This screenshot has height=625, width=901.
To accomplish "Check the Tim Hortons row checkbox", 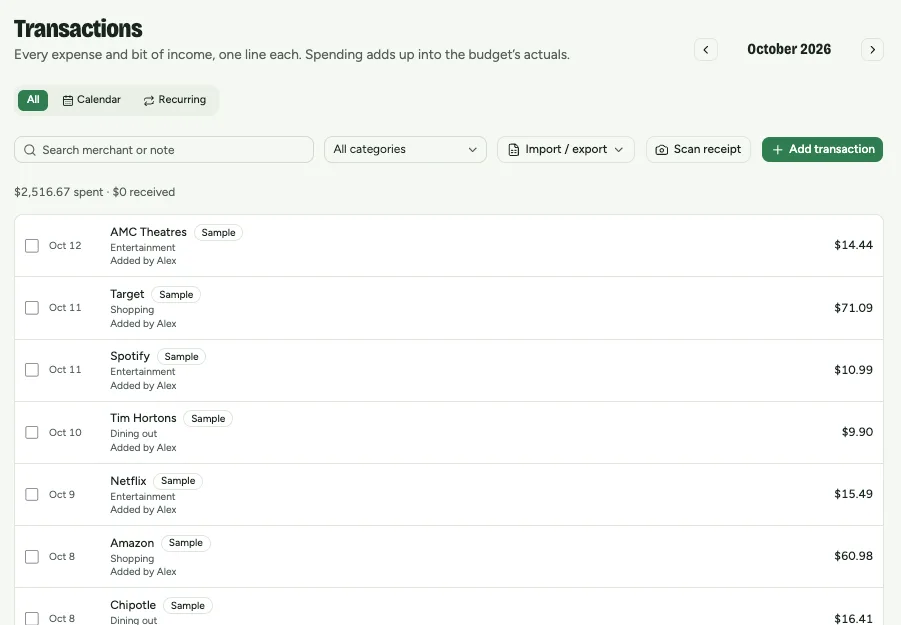I will pos(32,433).
